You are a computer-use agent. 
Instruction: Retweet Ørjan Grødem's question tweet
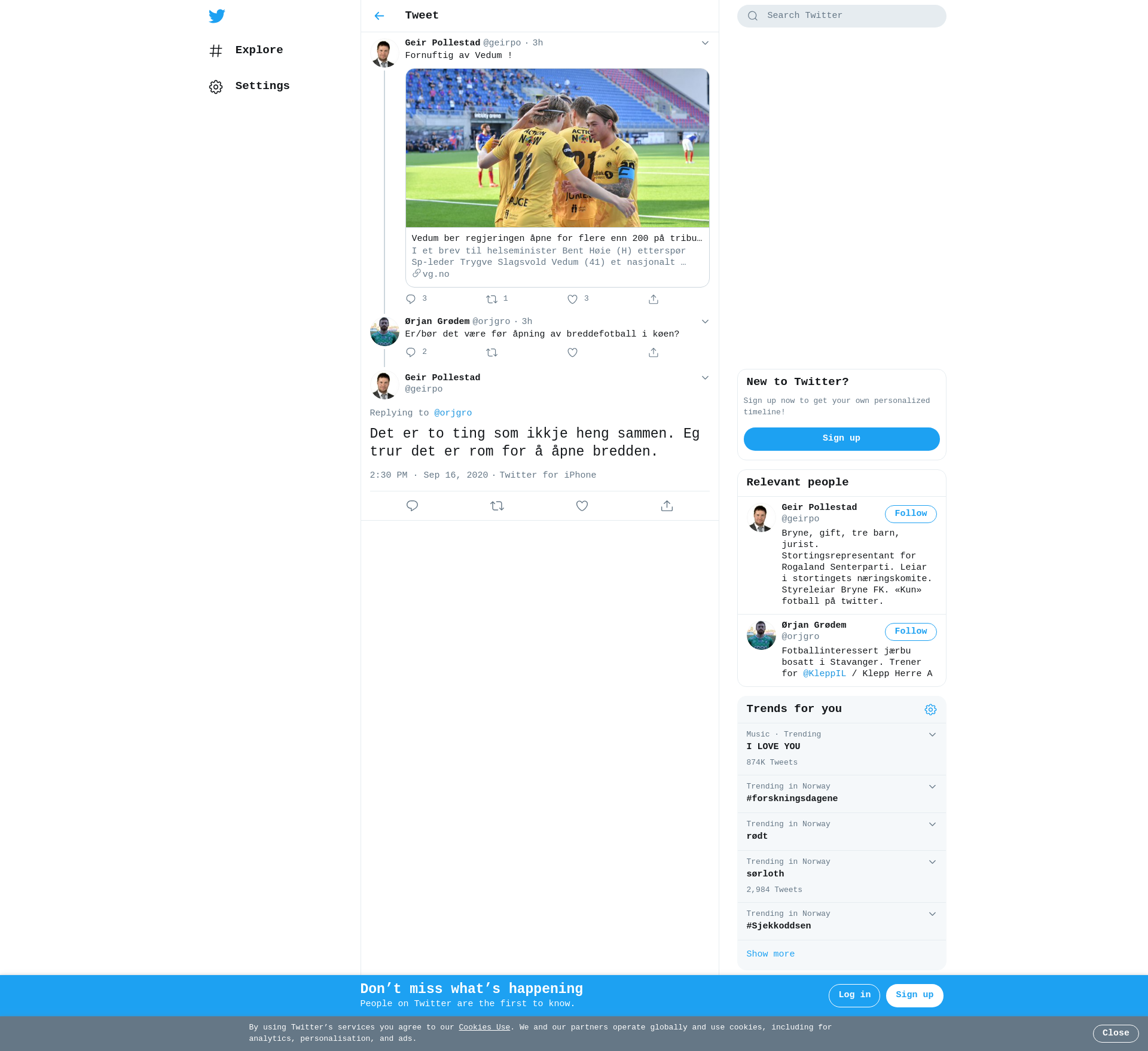click(491, 353)
